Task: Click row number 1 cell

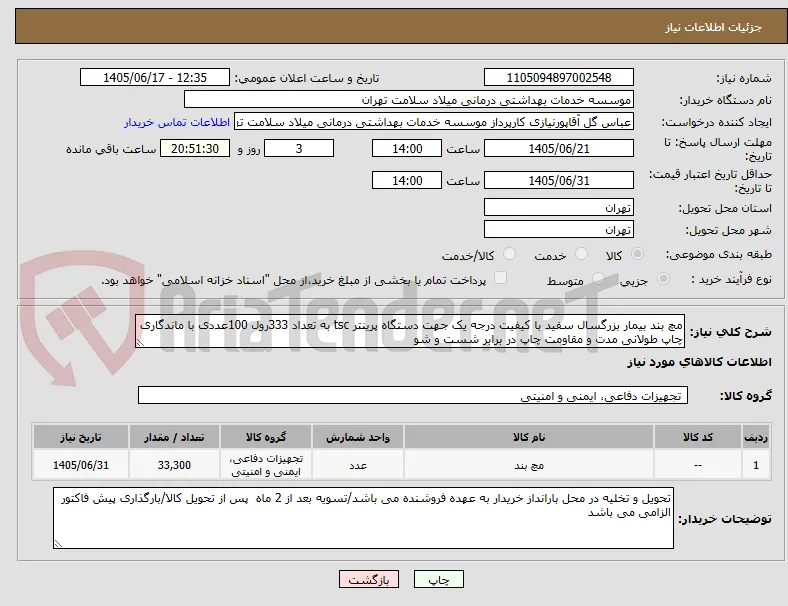Action: pyautogui.click(x=755, y=465)
